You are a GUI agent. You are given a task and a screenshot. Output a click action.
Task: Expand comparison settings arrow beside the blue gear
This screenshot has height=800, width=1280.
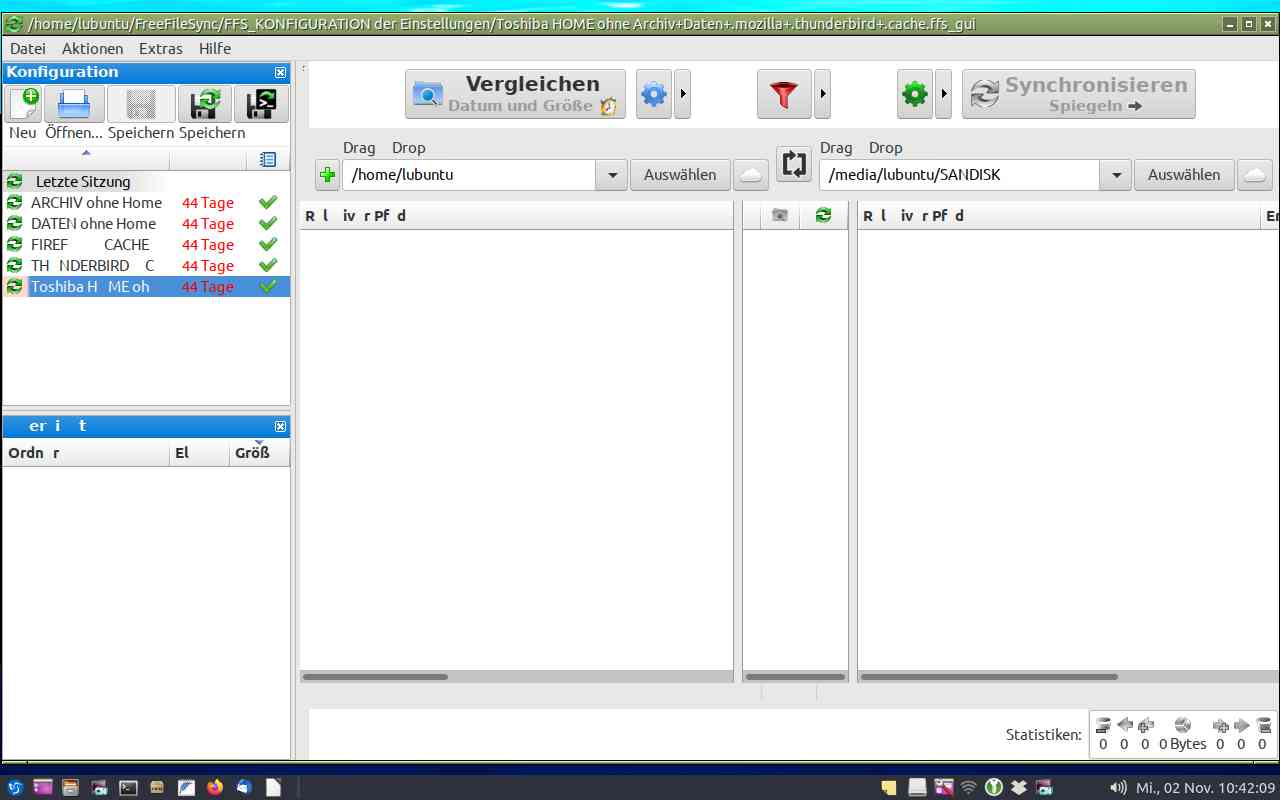tap(683, 94)
